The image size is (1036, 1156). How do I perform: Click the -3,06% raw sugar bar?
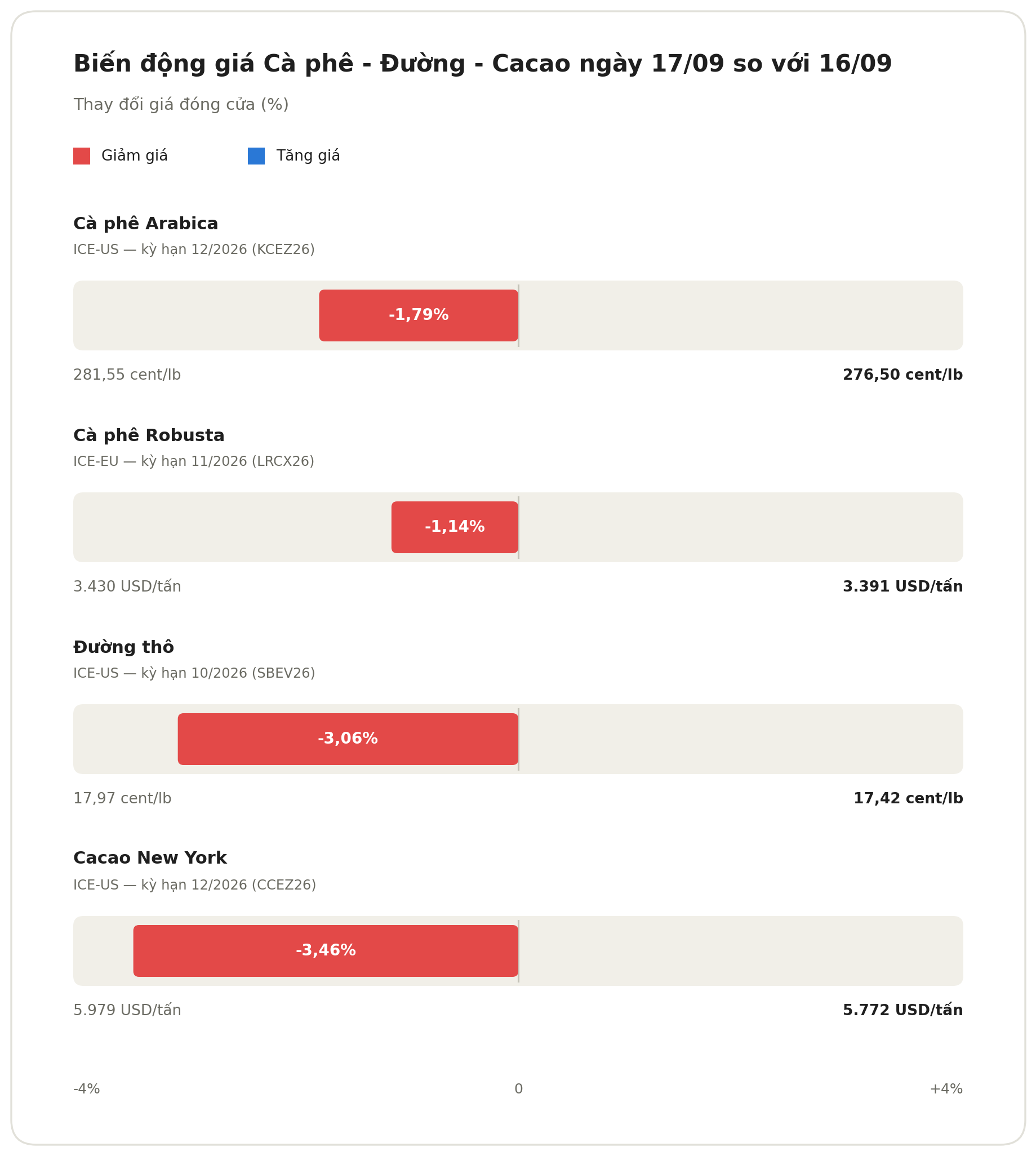348,739
